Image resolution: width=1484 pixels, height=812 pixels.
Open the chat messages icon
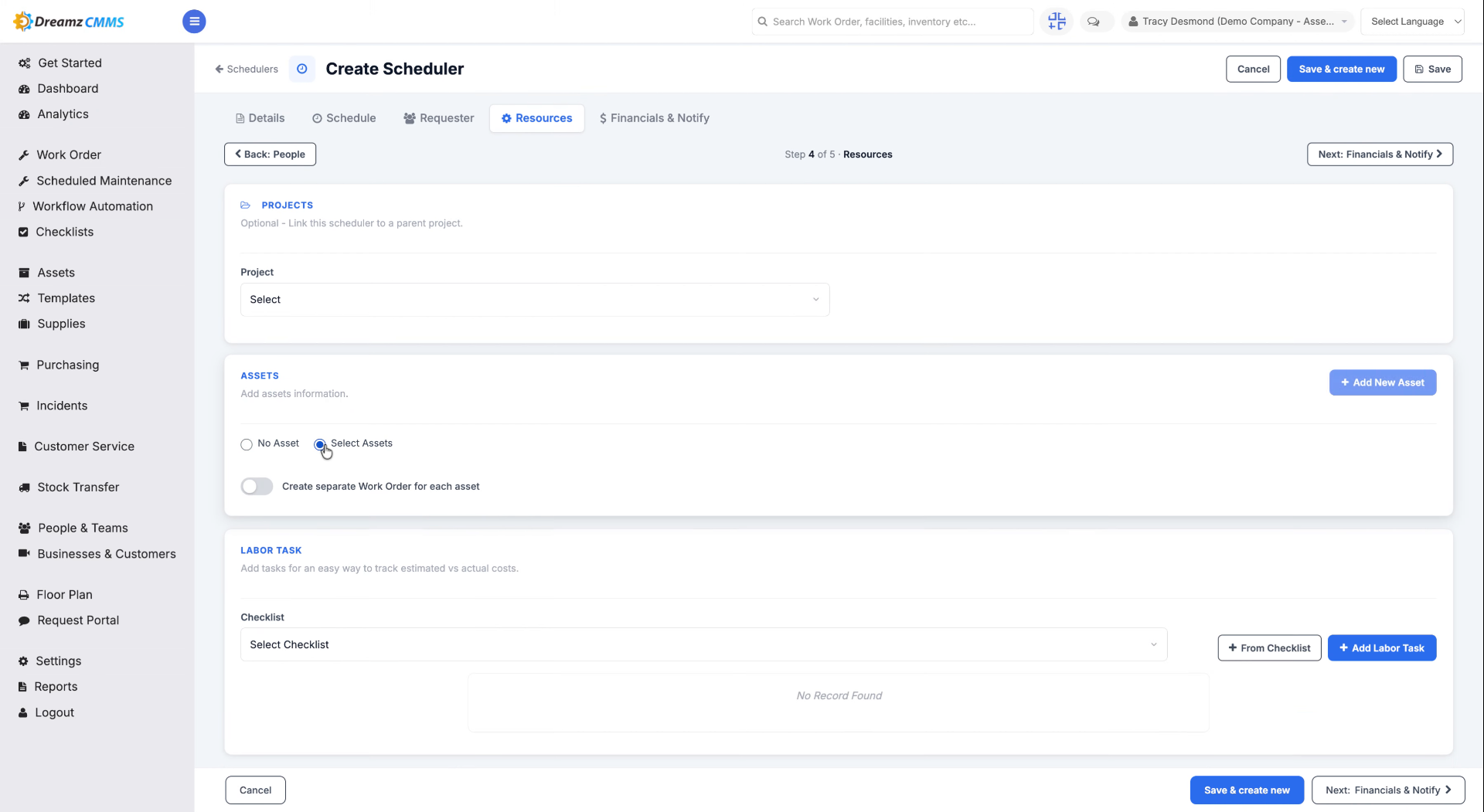(1093, 22)
